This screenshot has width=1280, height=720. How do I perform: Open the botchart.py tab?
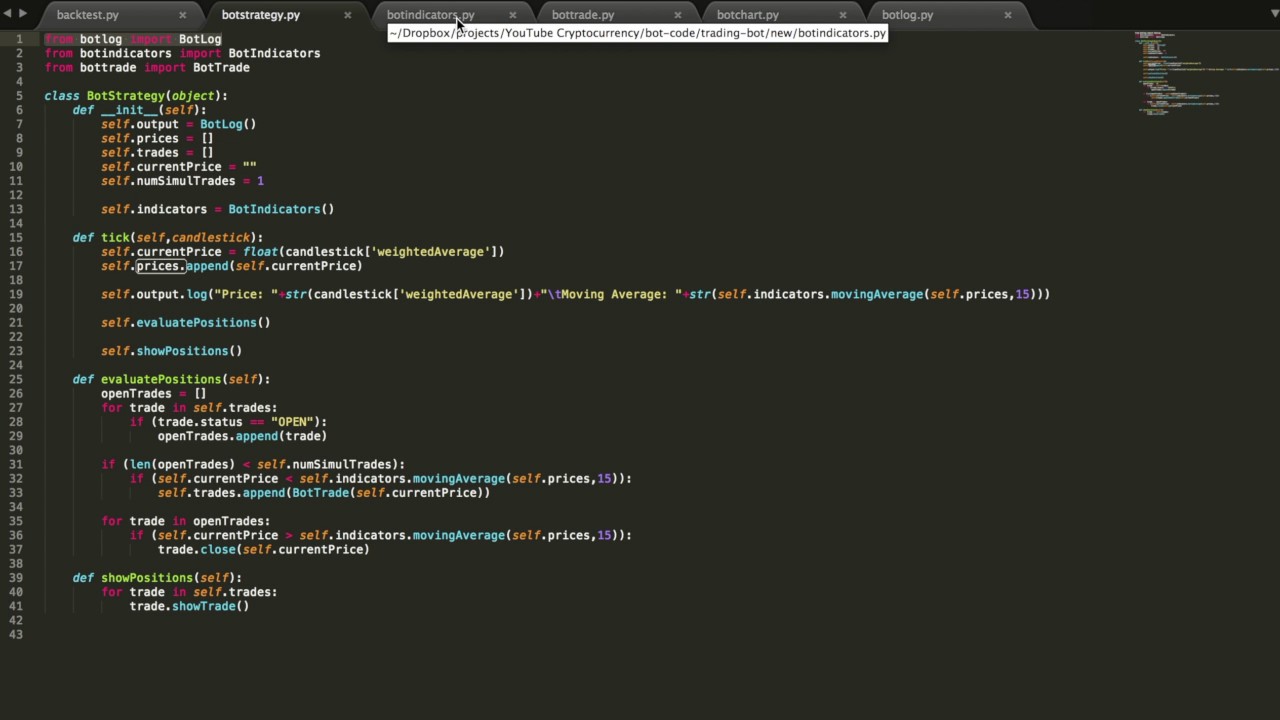coord(748,15)
